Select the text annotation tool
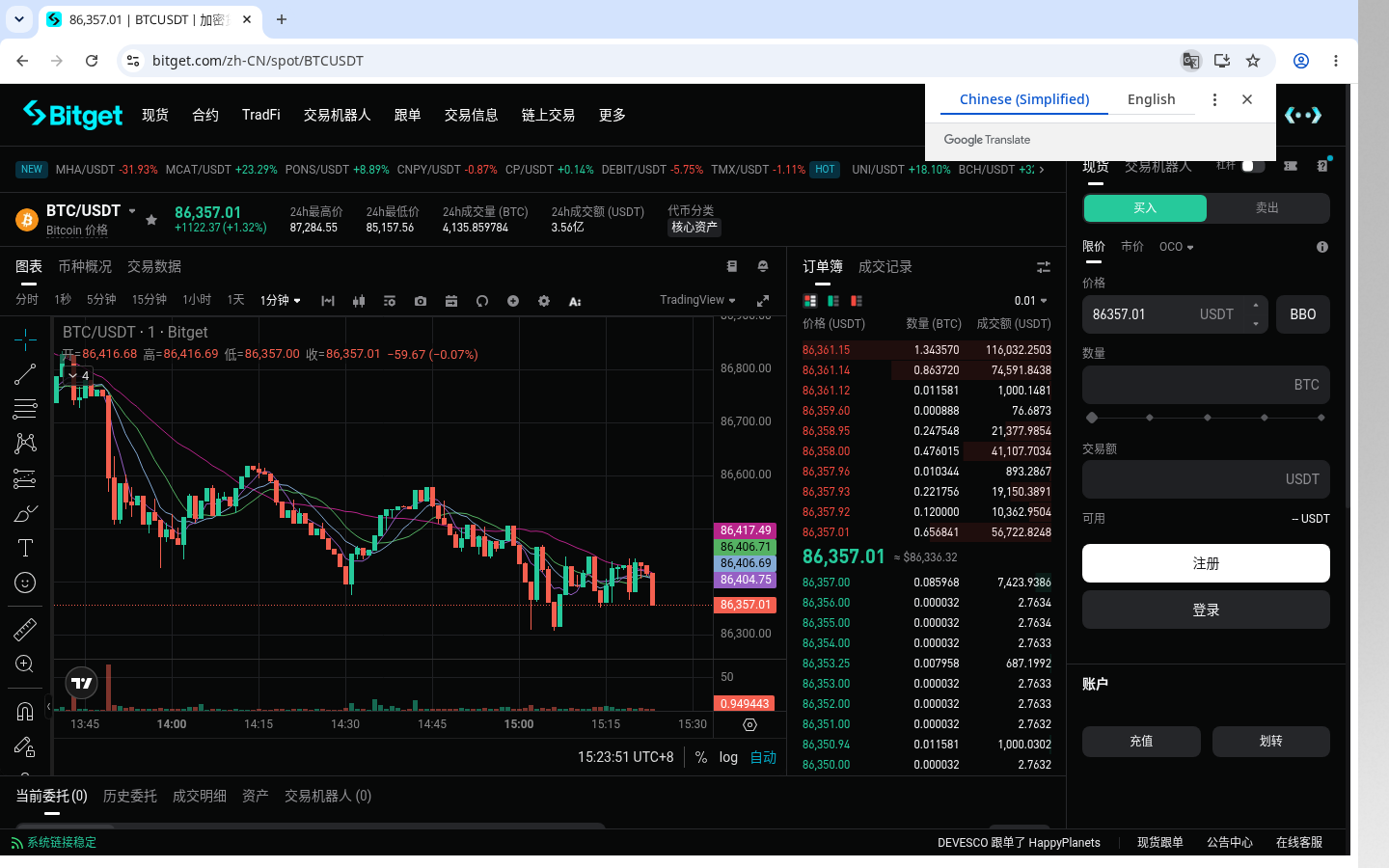 25,548
